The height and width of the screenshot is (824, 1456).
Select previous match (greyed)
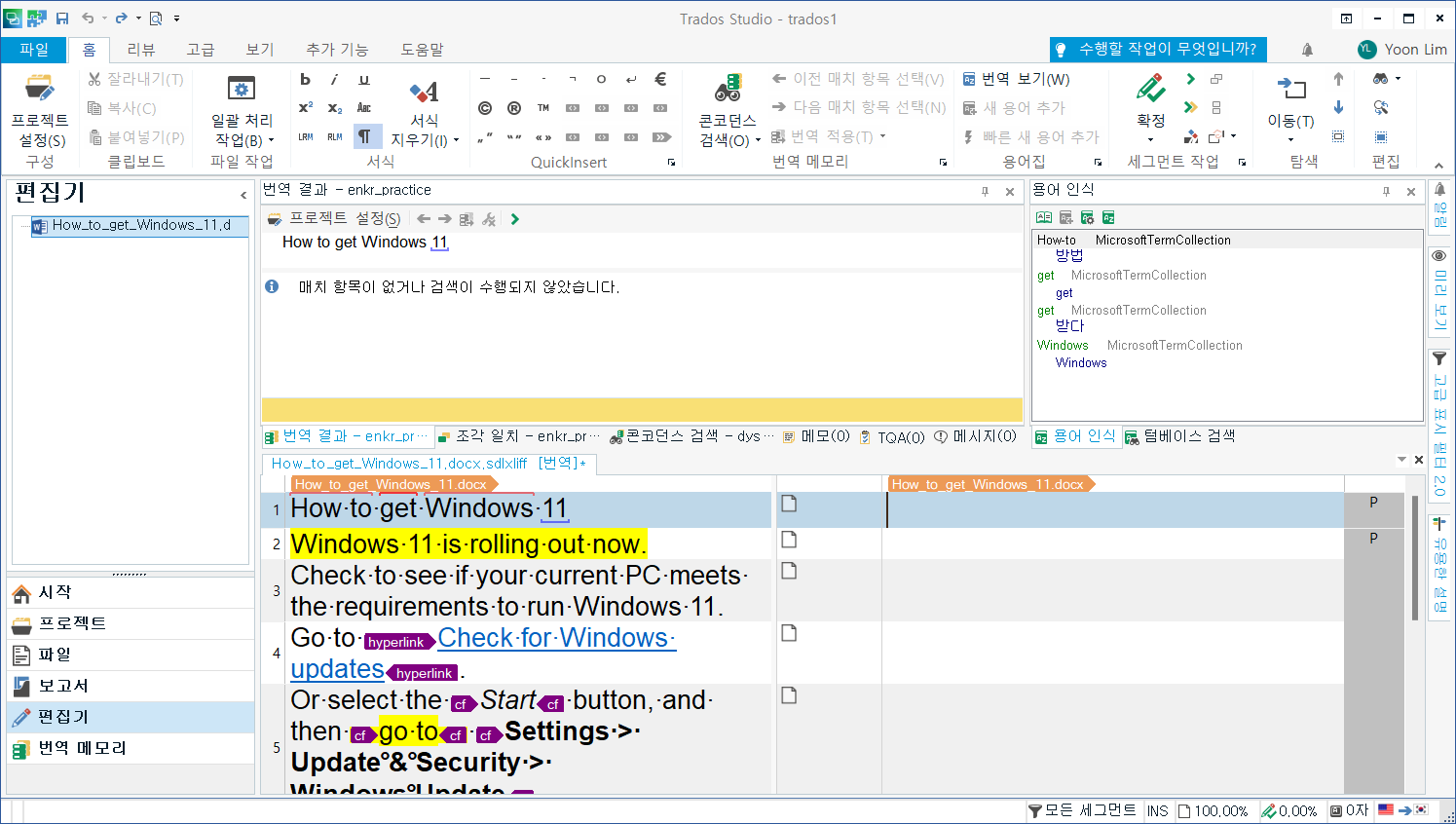pos(857,79)
